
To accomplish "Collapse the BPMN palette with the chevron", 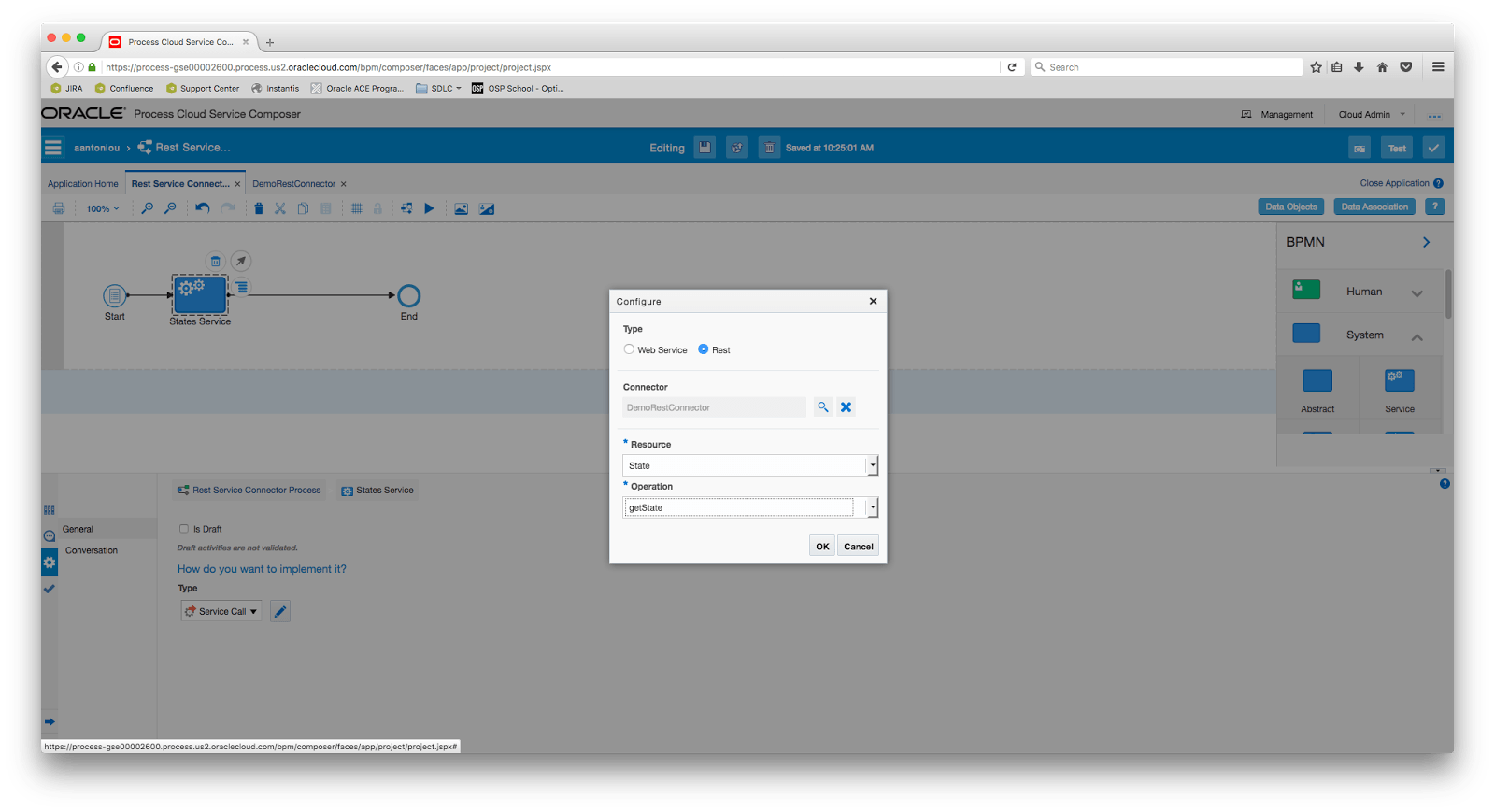I will pyautogui.click(x=1426, y=242).
